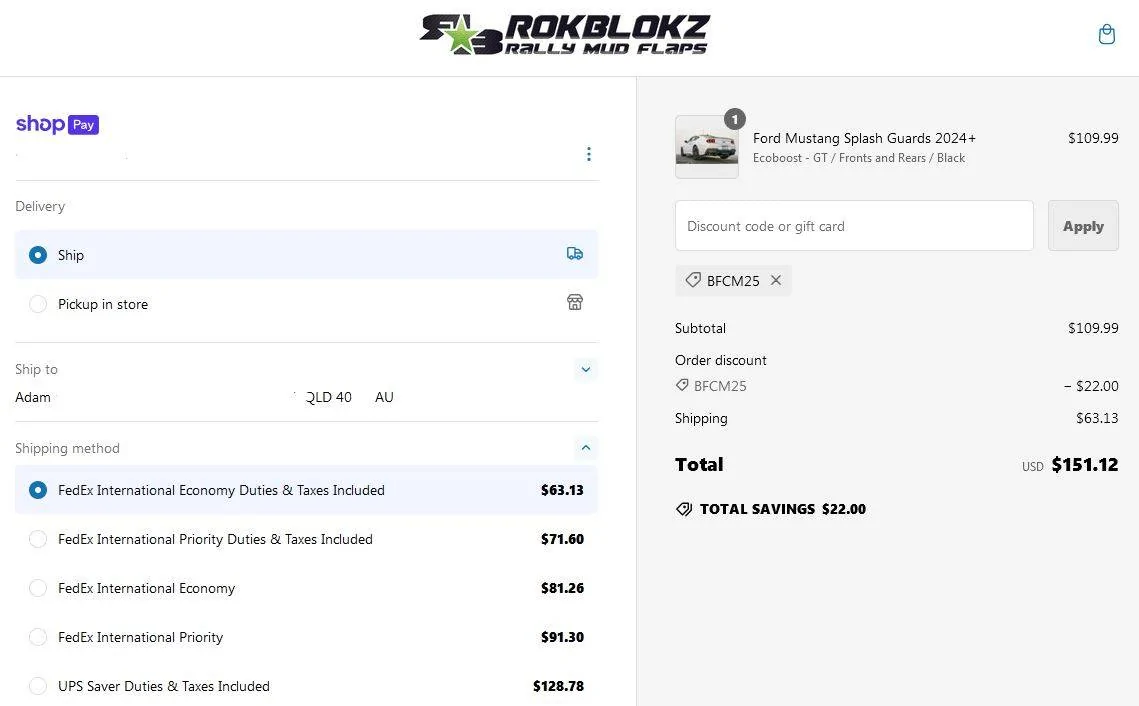
Task: Select FedEx International Economy at $81.26
Action: click(306, 588)
